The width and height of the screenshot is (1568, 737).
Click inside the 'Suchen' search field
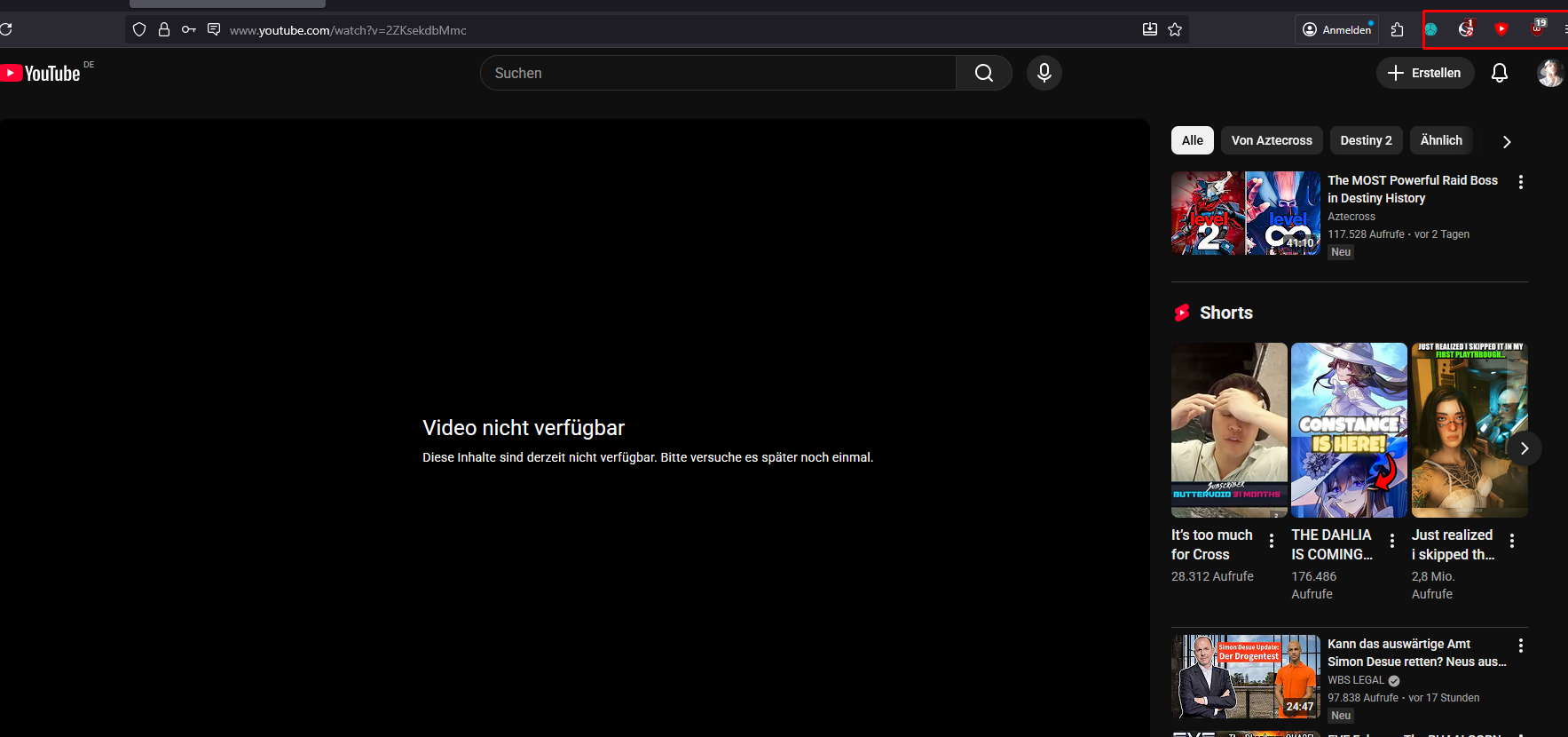point(718,73)
